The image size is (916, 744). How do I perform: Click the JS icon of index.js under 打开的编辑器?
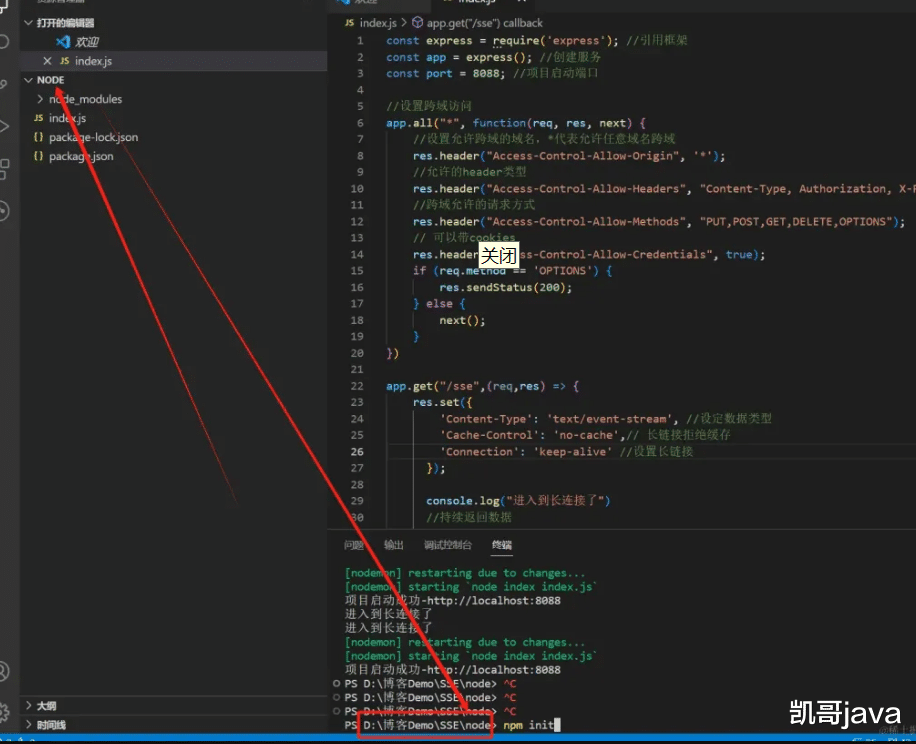click(65, 61)
